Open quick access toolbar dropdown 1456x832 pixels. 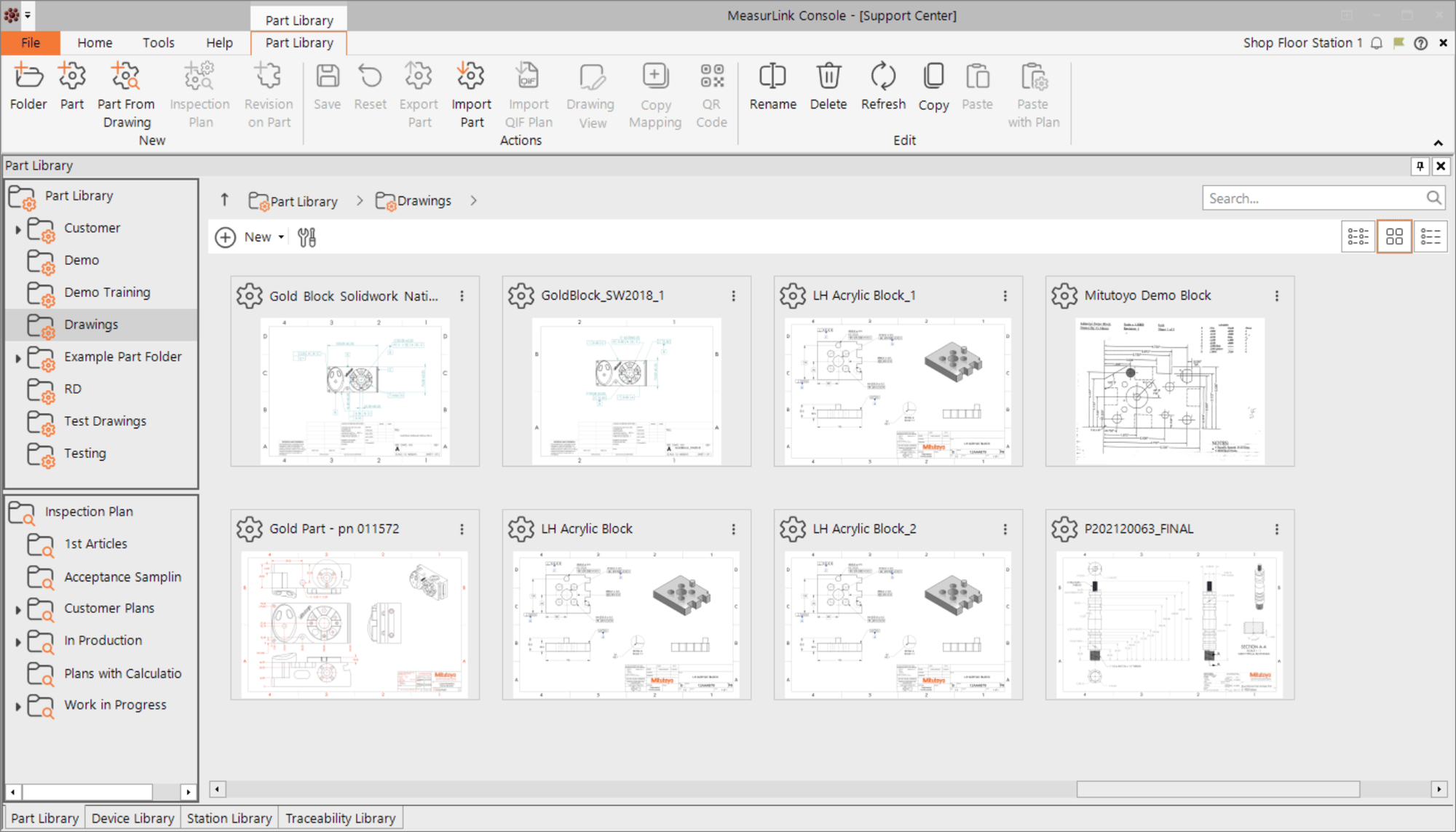[x=28, y=15]
